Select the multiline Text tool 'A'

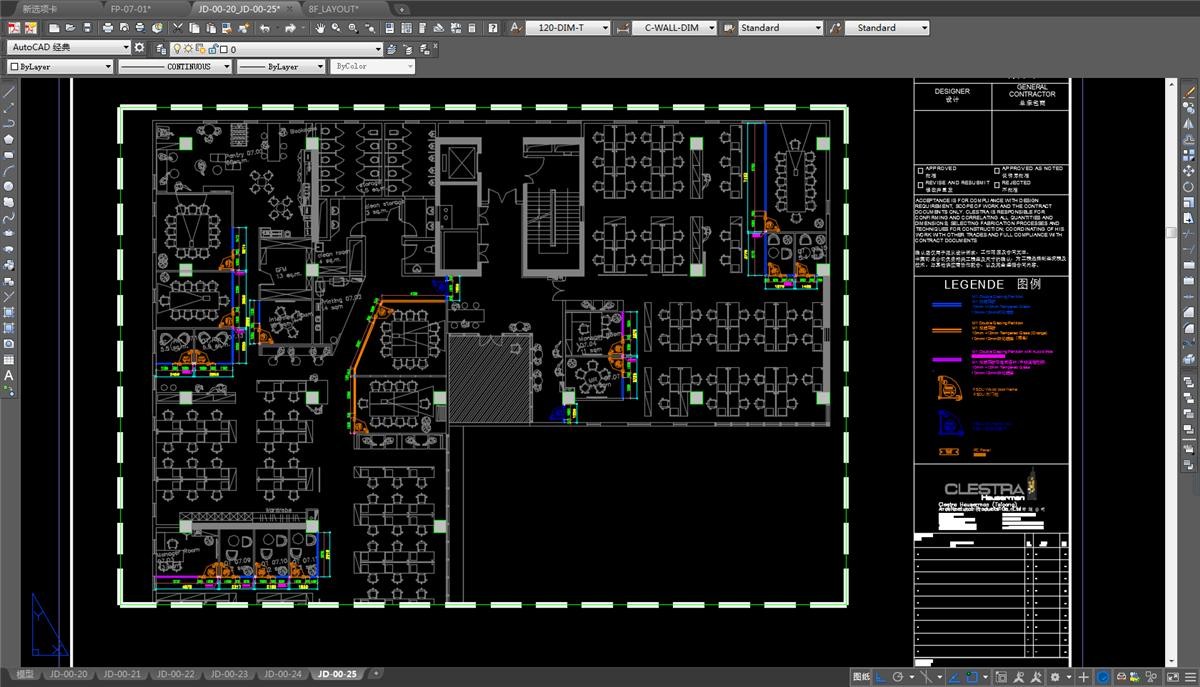coord(9,375)
